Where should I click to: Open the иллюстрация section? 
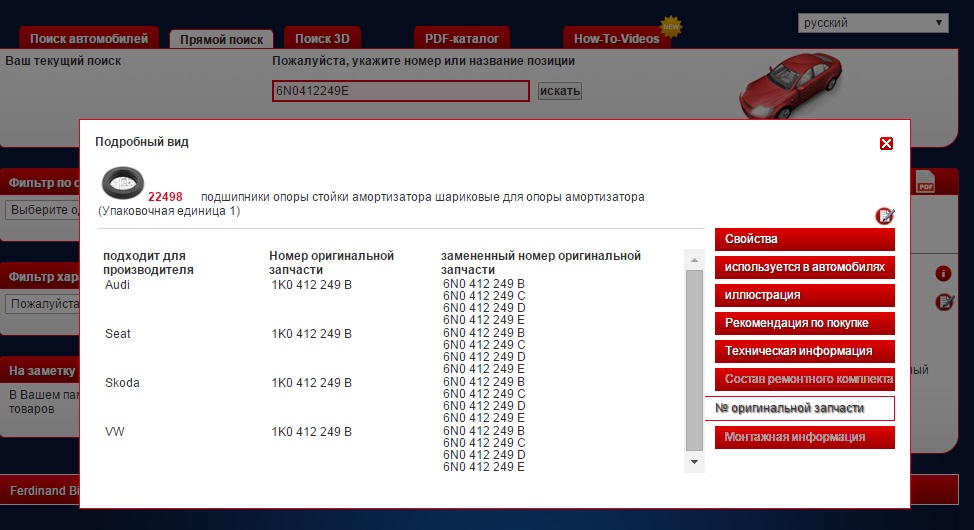804,295
